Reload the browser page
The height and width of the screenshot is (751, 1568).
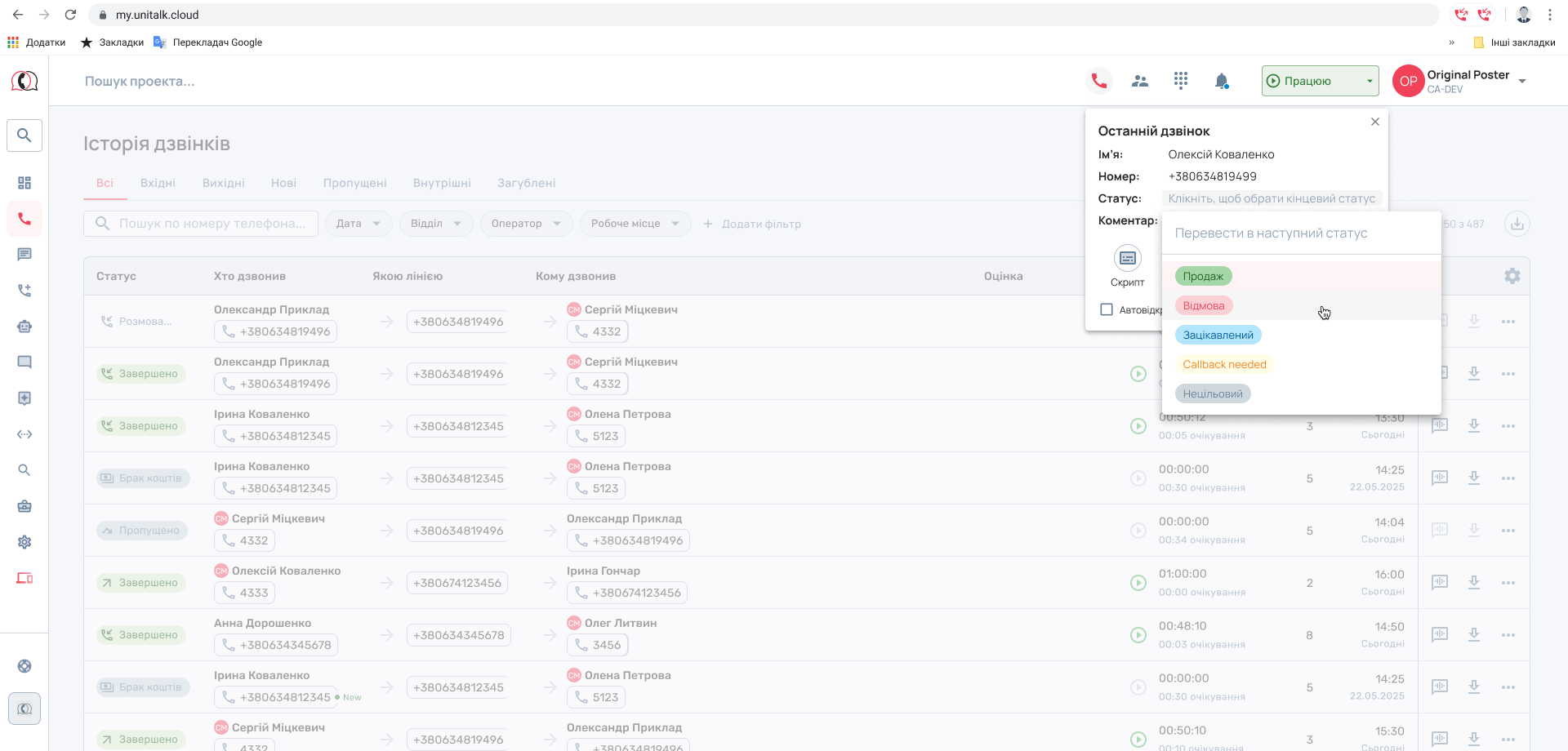(70, 15)
